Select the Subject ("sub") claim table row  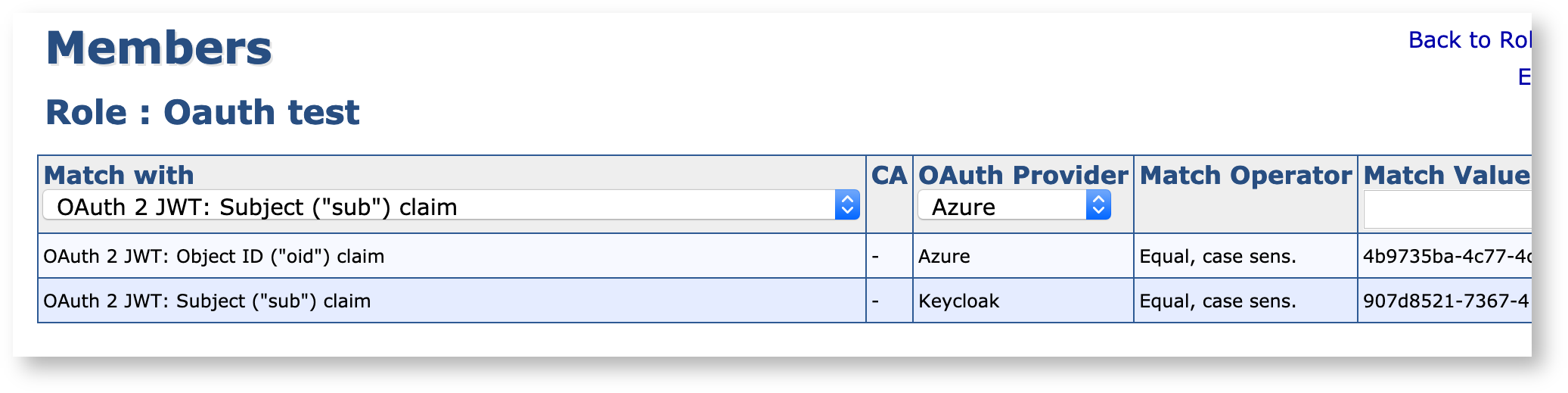(x=207, y=301)
